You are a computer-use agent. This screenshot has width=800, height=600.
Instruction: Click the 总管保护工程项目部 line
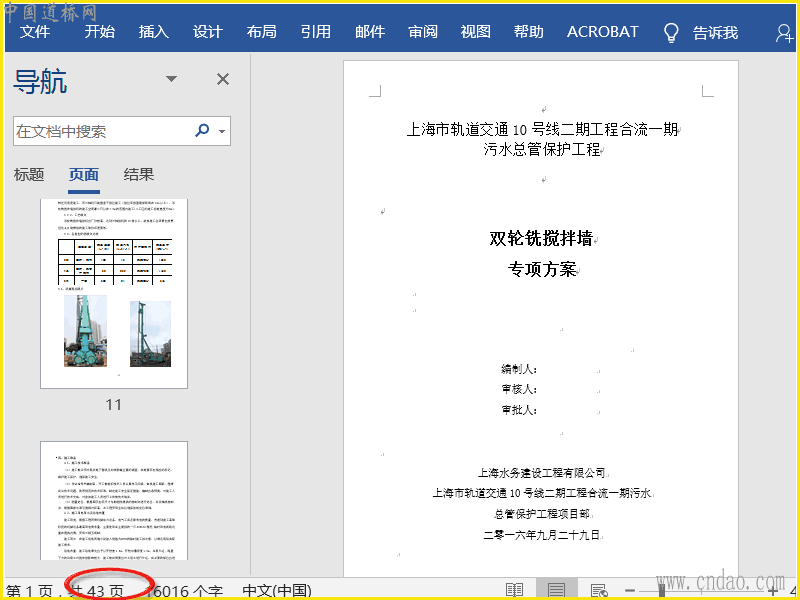(x=541, y=514)
